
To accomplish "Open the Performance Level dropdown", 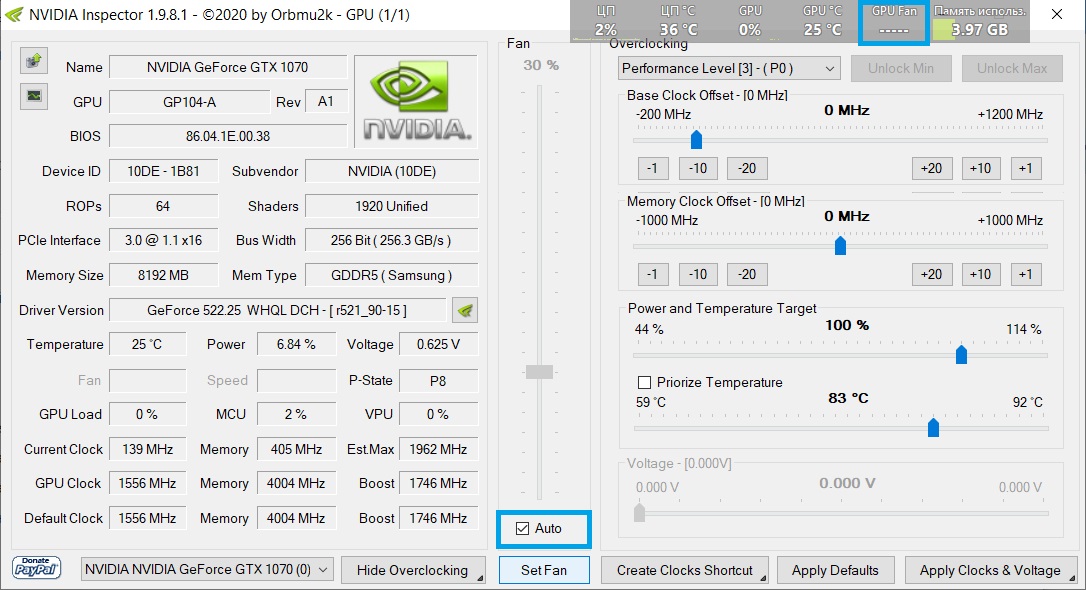I will [729, 68].
